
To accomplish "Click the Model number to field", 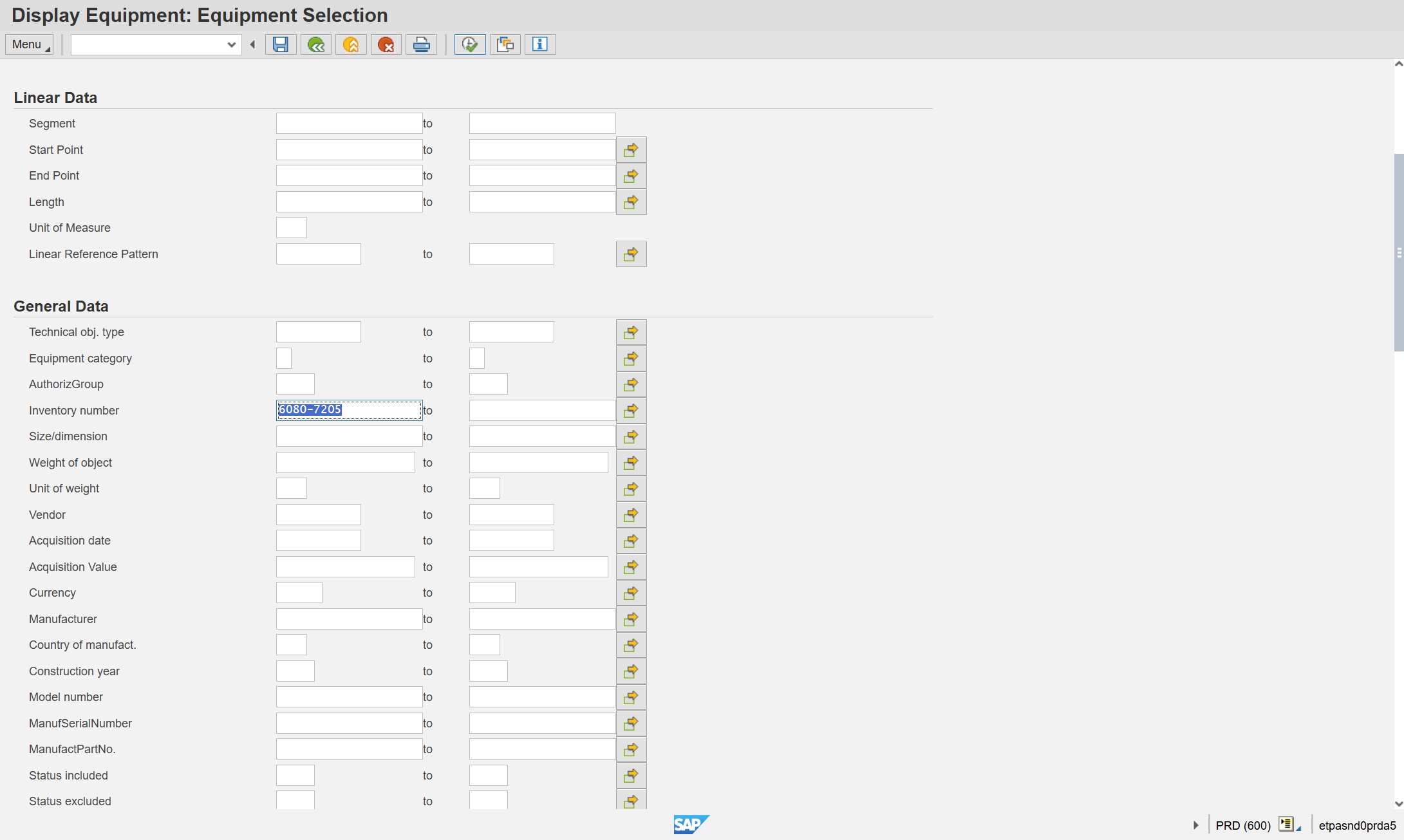I will coord(542,697).
